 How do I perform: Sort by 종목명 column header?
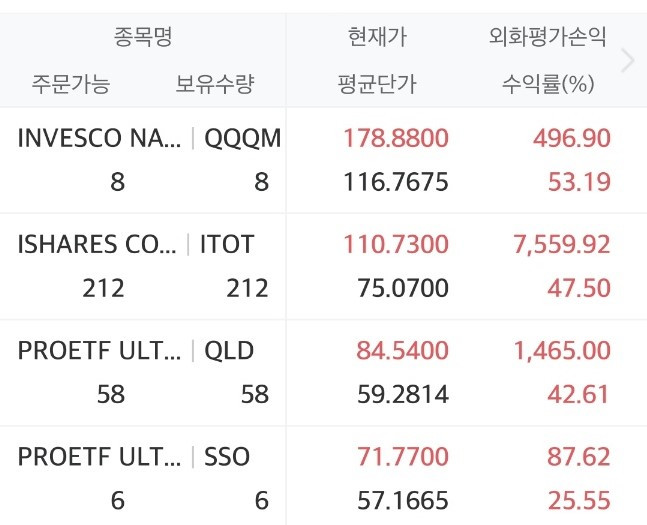point(143,38)
